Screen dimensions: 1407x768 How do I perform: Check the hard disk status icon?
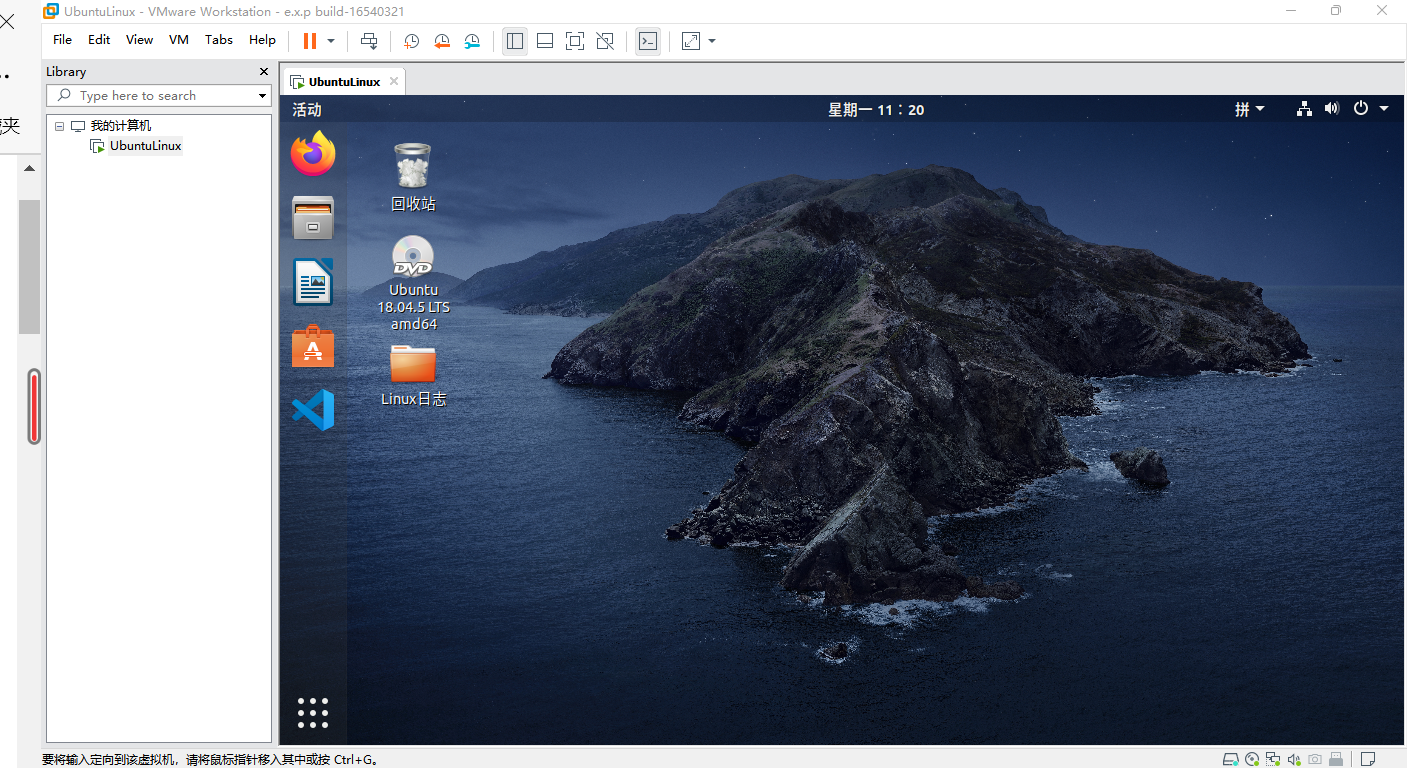point(1231,759)
